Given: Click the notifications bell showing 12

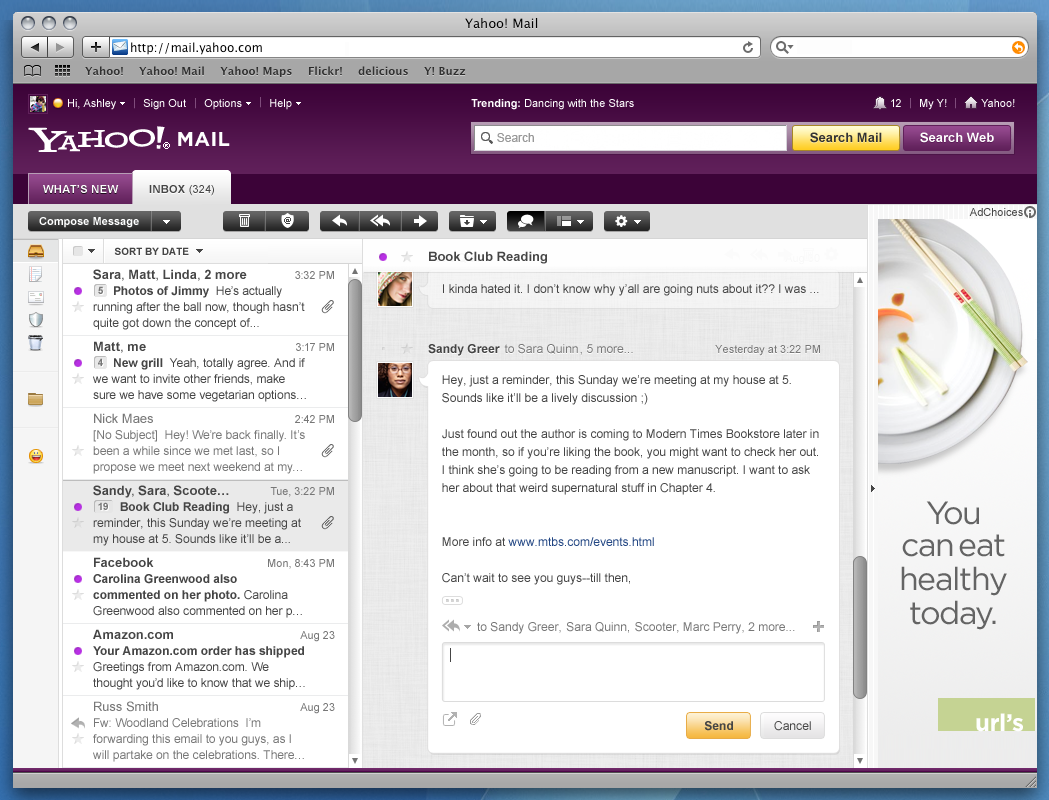Looking at the screenshot, I should 887,103.
